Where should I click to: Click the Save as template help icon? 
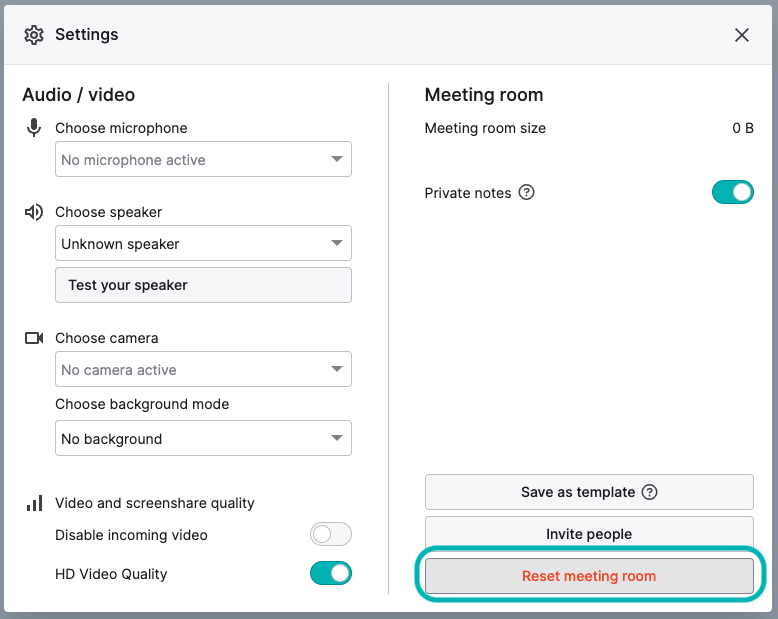pos(649,492)
